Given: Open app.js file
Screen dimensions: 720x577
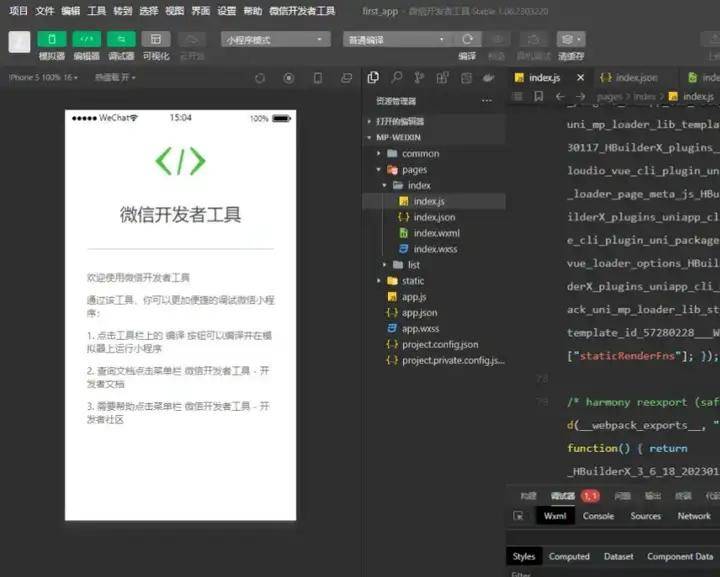Looking at the screenshot, I should pyautogui.click(x=434, y=297).
